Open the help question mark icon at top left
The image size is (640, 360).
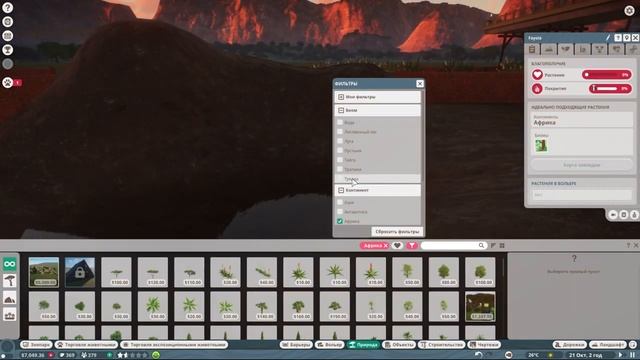click(7, 7)
